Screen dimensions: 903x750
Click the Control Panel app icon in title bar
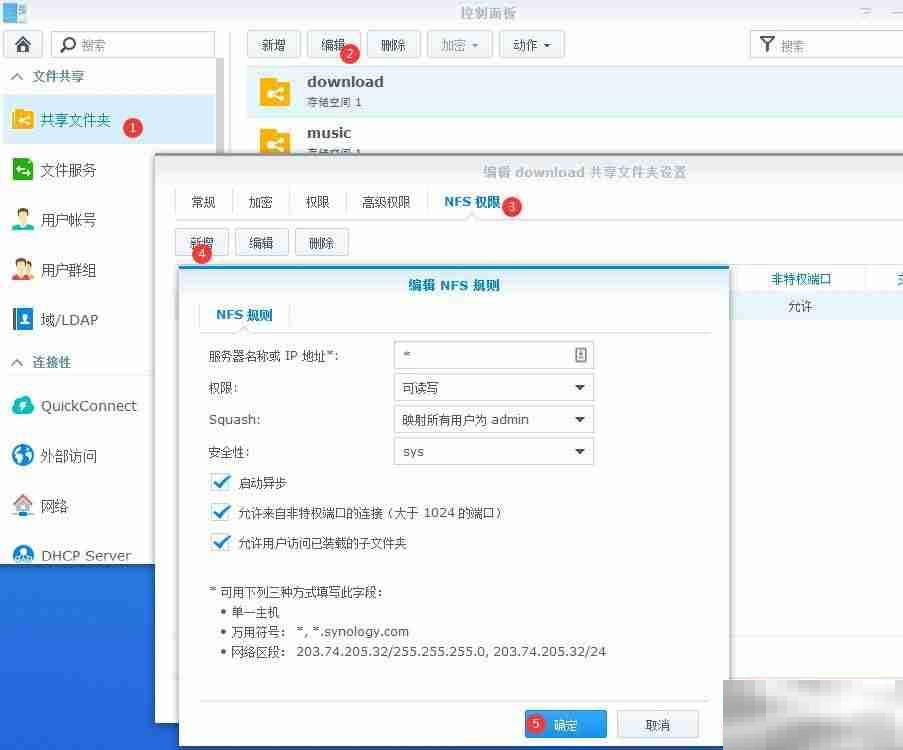(x=14, y=12)
